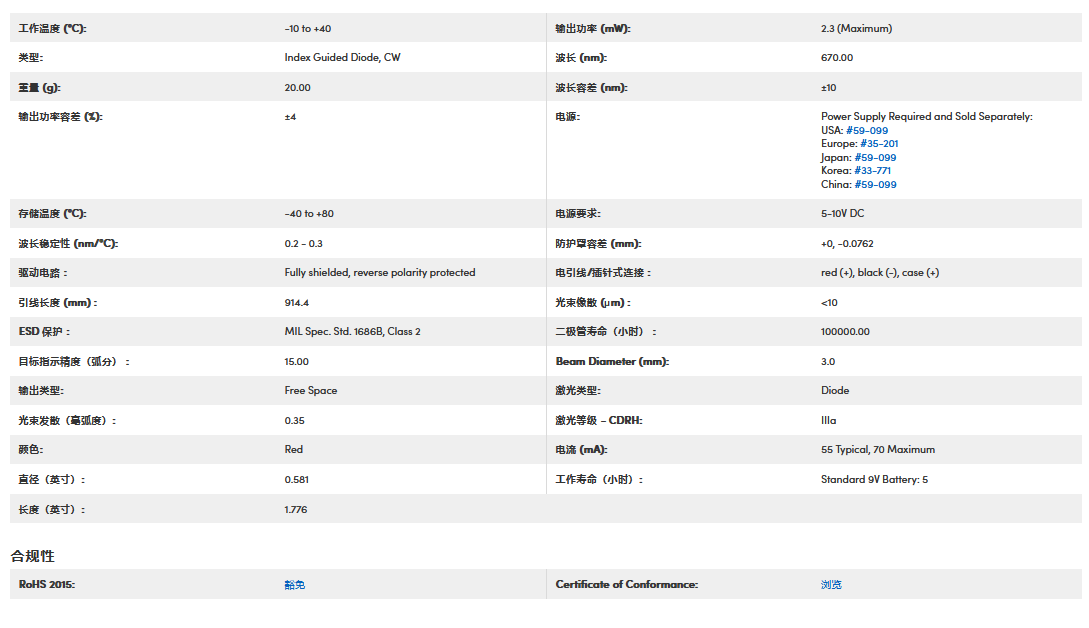The image size is (1089, 628).
Task: Click the 合规性 section heading
Action: [x=32, y=556]
